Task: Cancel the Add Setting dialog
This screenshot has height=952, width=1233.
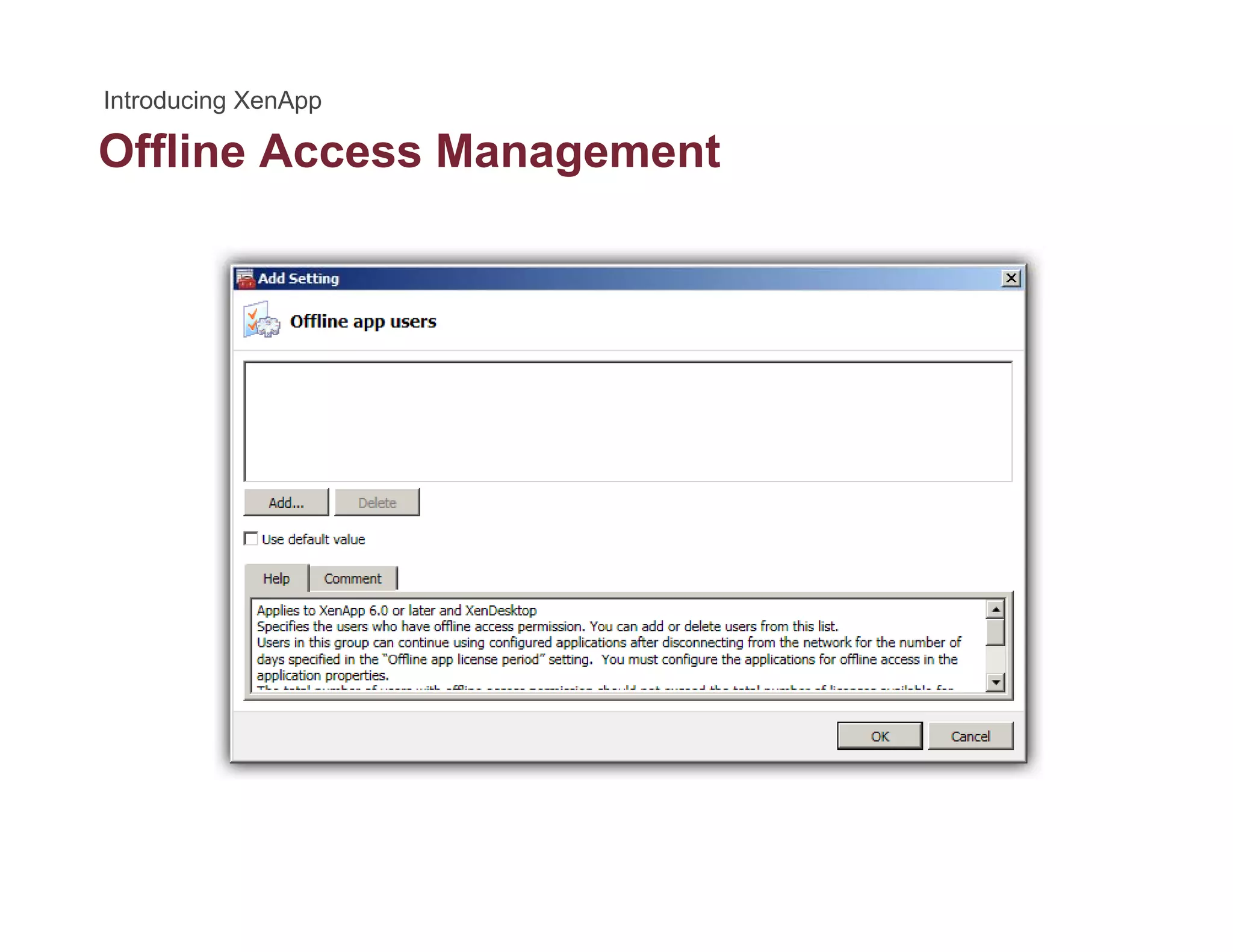Action: point(970,736)
